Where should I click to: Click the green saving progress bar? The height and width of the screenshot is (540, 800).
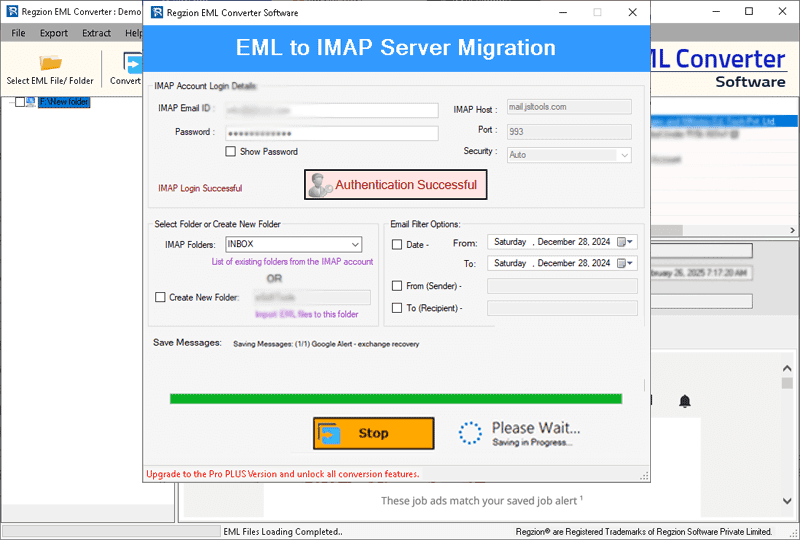point(396,399)
